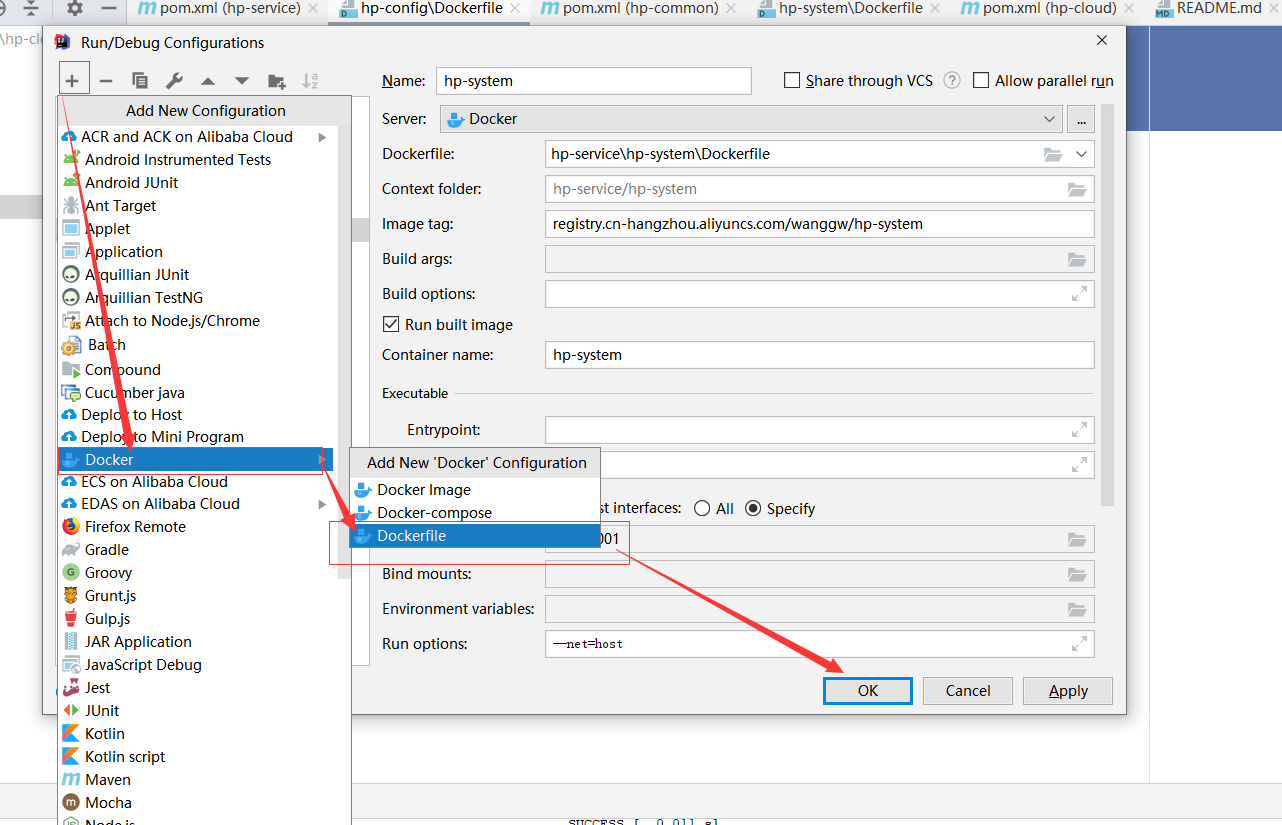Select the All host interfaces radio button
Viewport: 1282px width, 825px height.
703,508
